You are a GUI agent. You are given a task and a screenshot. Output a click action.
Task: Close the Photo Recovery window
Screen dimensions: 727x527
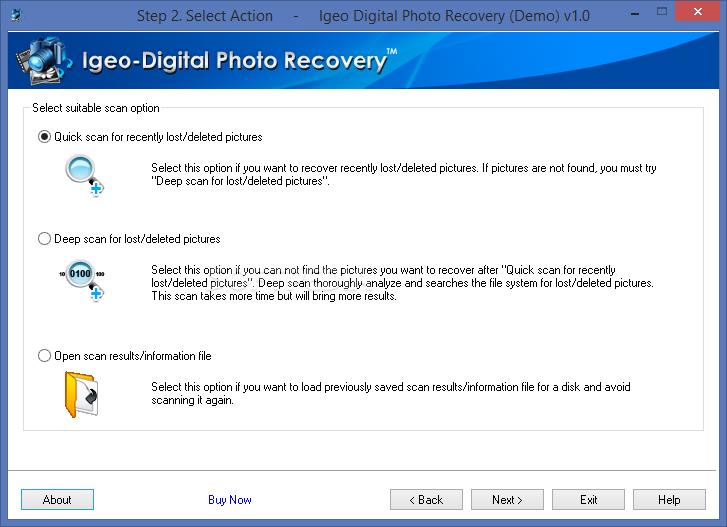[698, 12]
